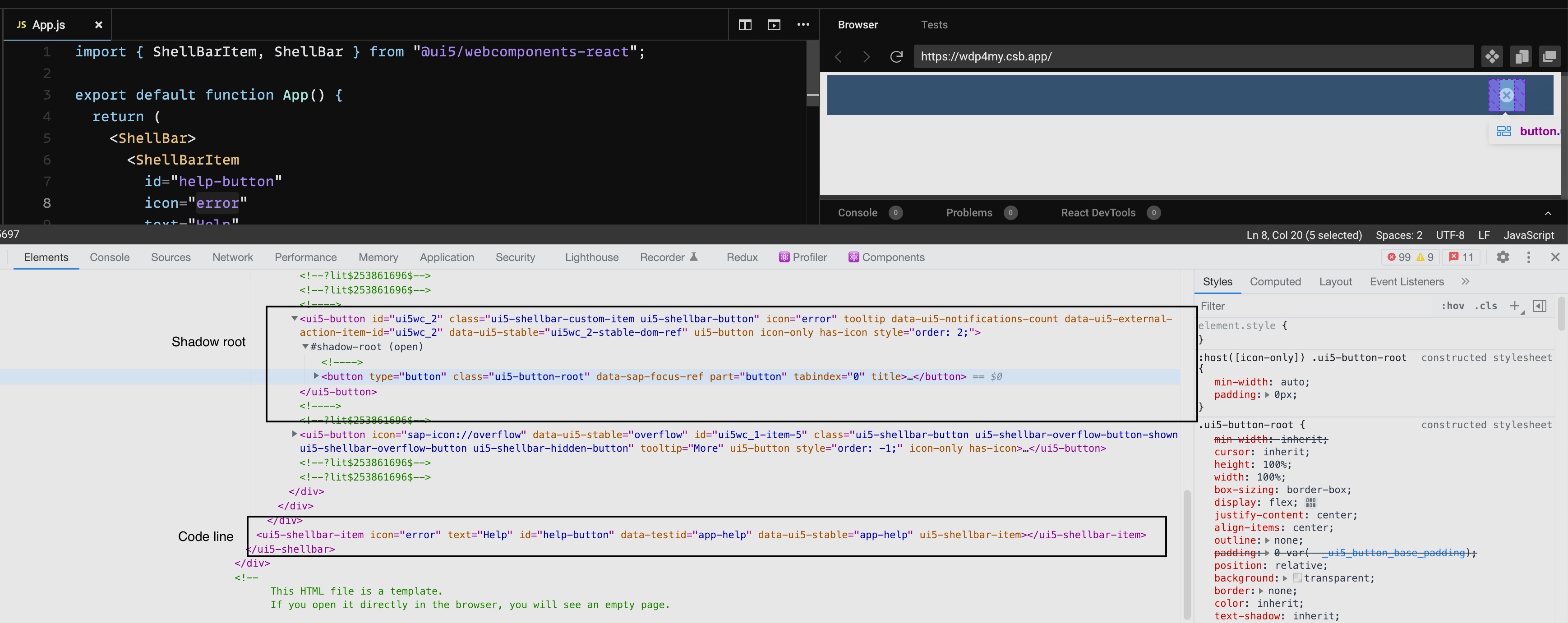Expand the ui5-button overflow element node
1568x623 pixels.
(x=295, y=435)
